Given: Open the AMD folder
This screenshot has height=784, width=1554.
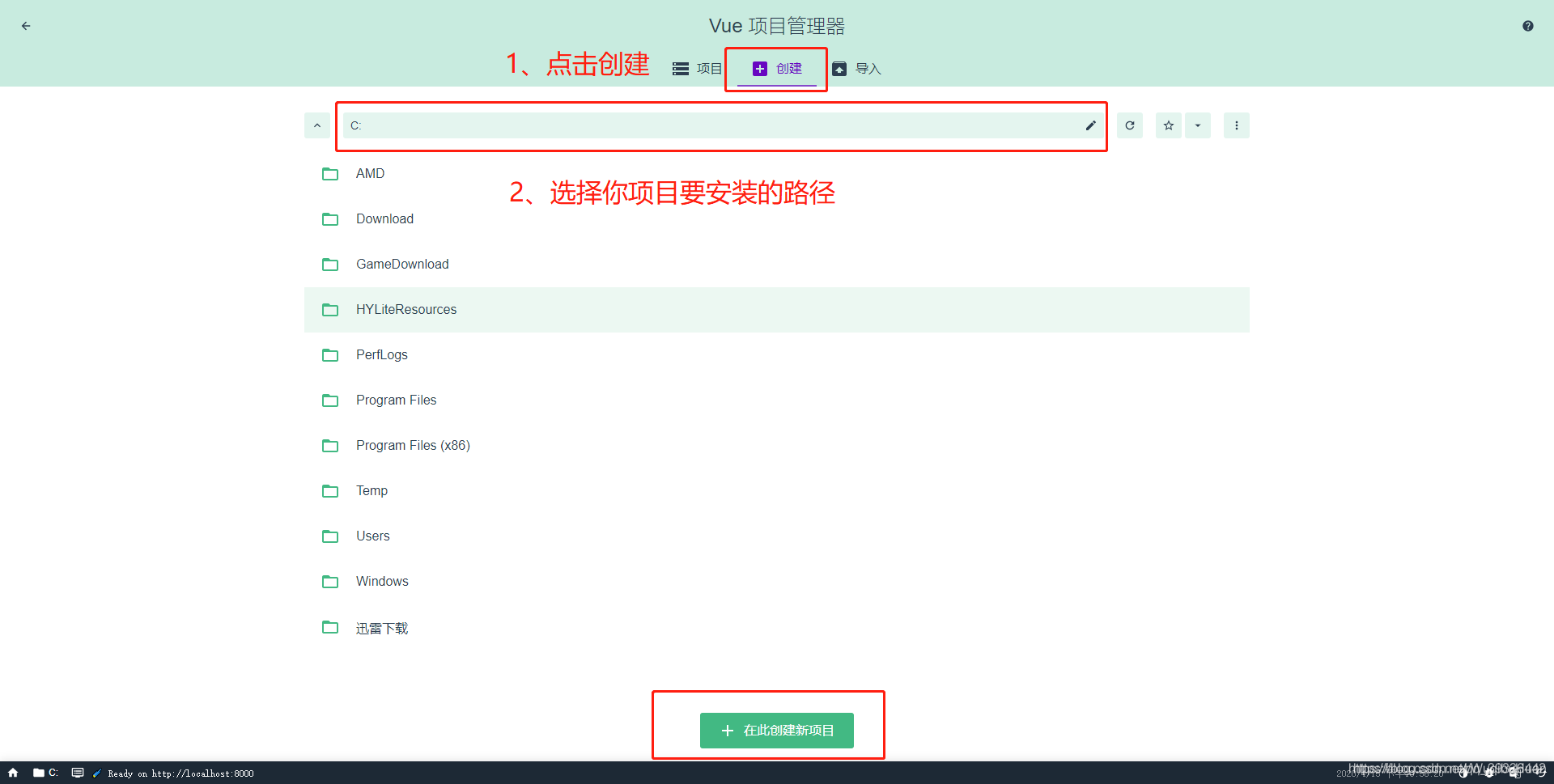Looking at the screenshot, I should (x=777, y=174).
